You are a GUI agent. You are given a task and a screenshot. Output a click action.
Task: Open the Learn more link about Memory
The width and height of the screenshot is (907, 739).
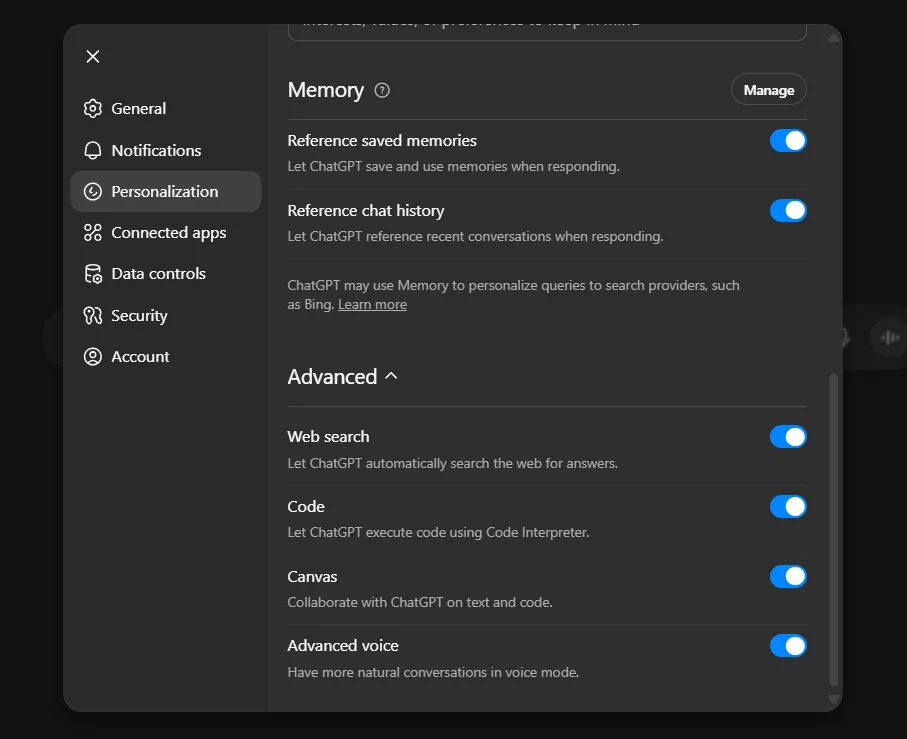click(x=372, y=304)
